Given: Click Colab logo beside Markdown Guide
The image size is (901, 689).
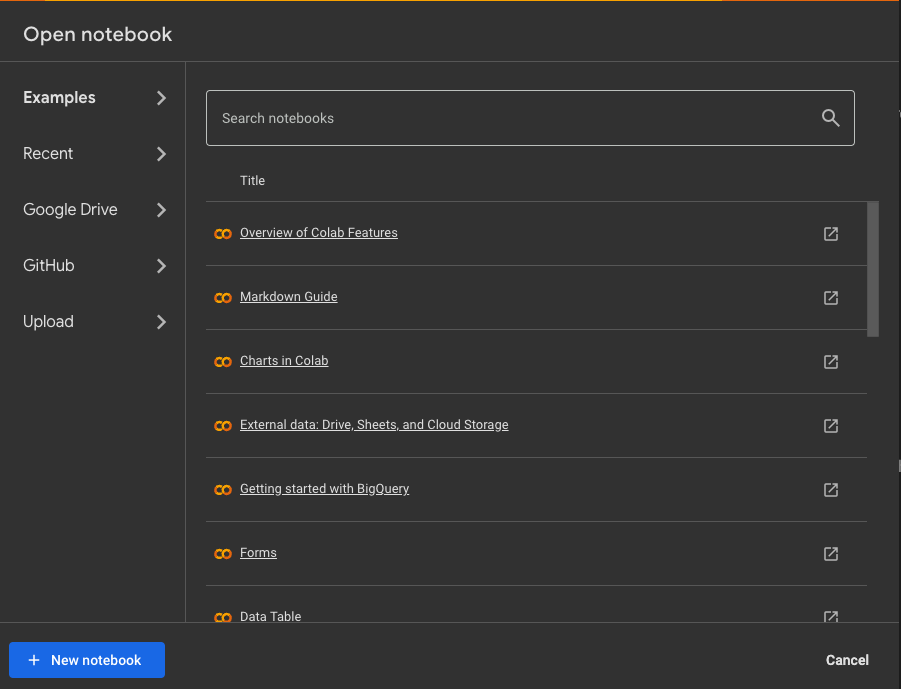Looking at the screenshot, I should 223,298.
